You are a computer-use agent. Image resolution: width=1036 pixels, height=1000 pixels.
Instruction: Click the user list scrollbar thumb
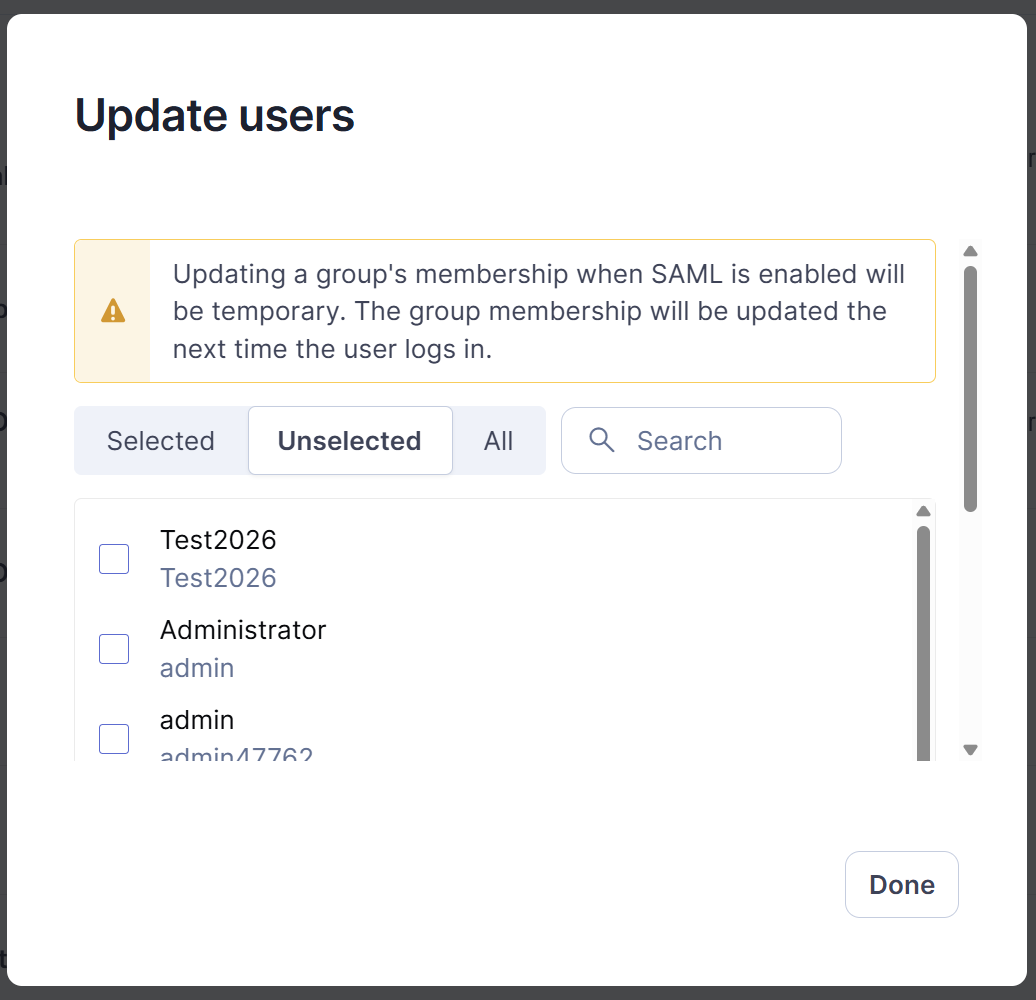click(x=923, y=643)
